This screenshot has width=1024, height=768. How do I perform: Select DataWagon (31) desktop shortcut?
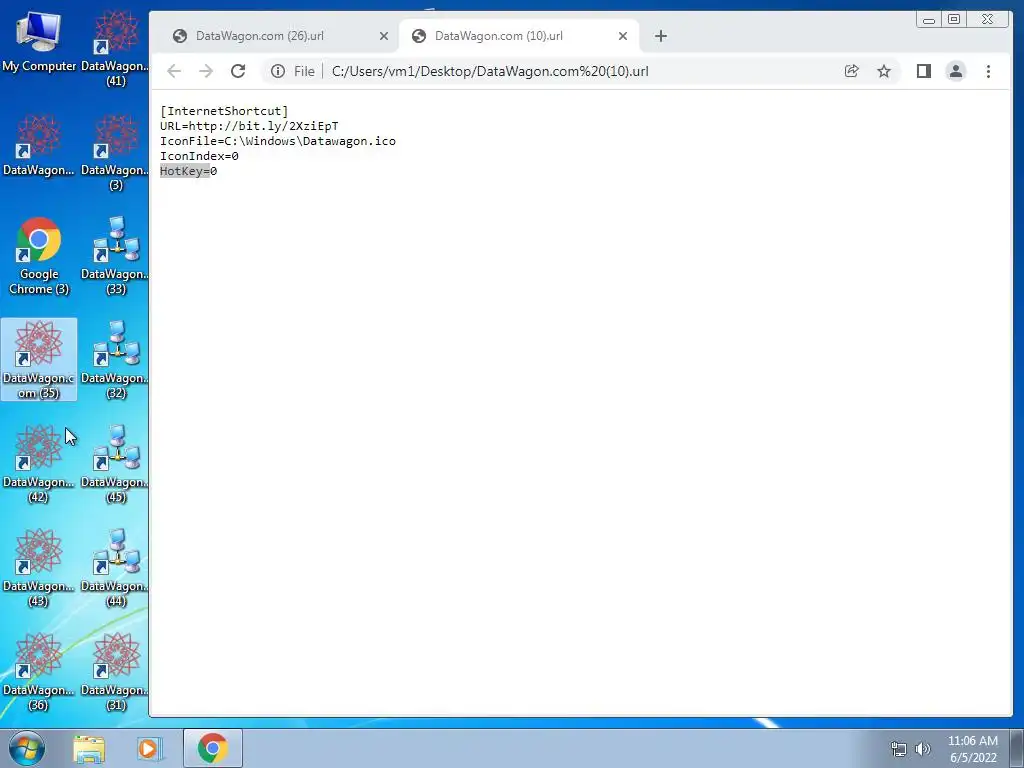[x=116, y=671]
